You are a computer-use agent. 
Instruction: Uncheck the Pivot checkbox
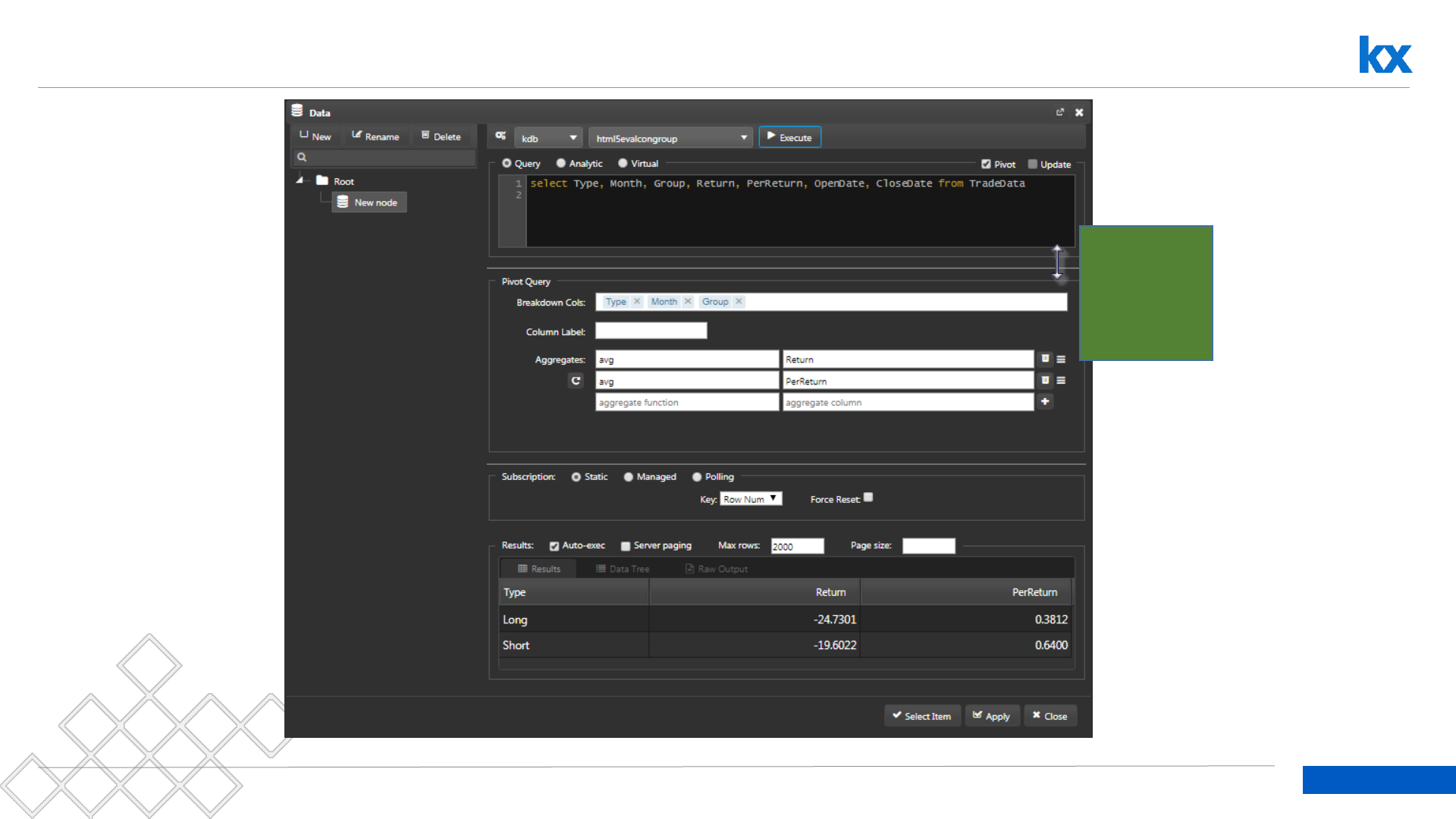click(x=986, y=165)
